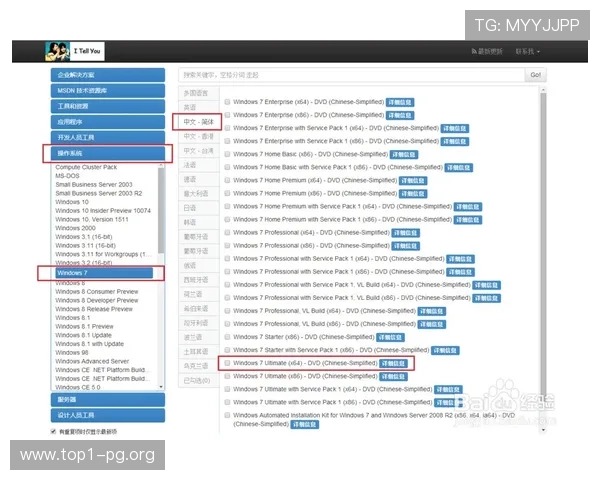This screenshot has height=480, width=600.
Task: Select Windows 7 in the OS list
Action: (104, 273)
